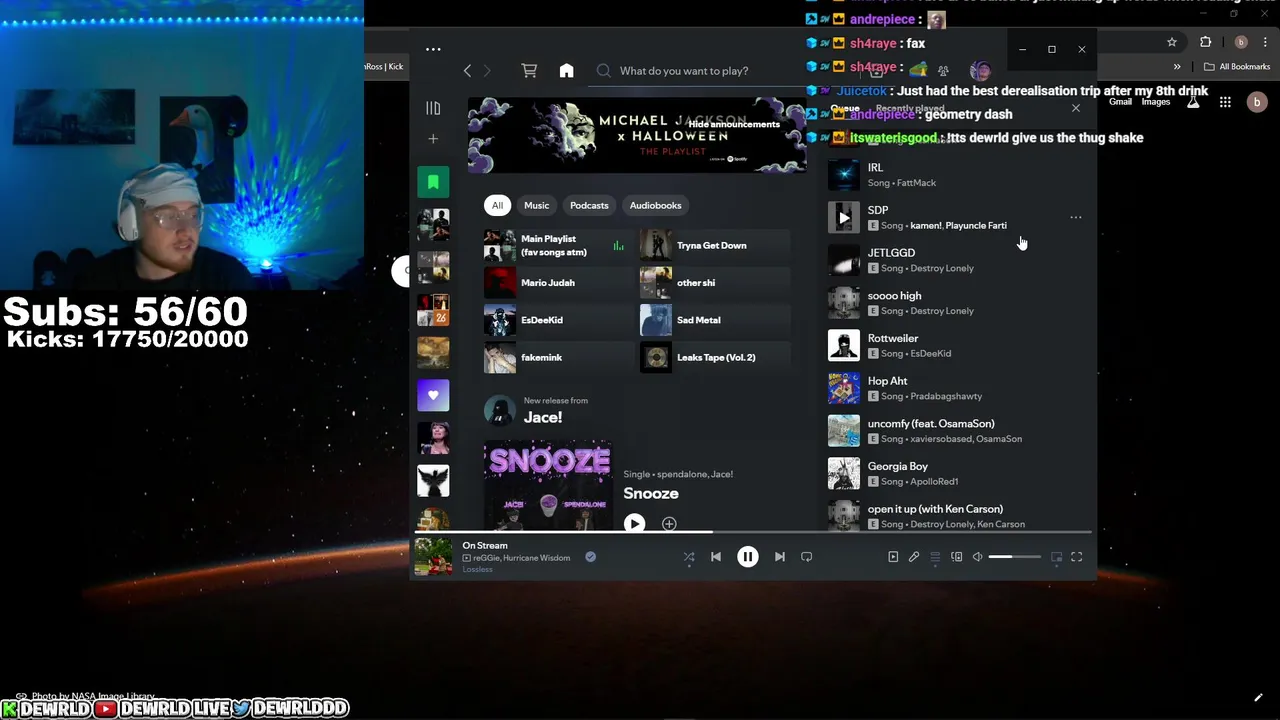Select queue song Georgia Boy

point(957,473)
